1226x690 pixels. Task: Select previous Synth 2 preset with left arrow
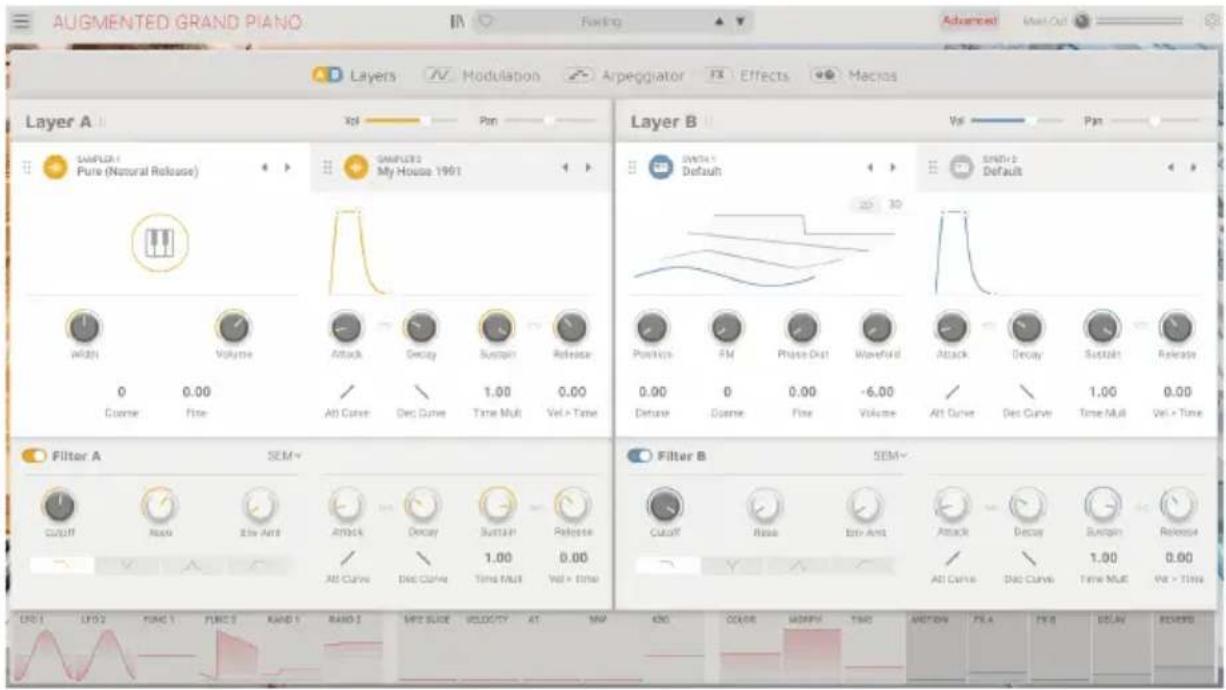(1173, 167)
